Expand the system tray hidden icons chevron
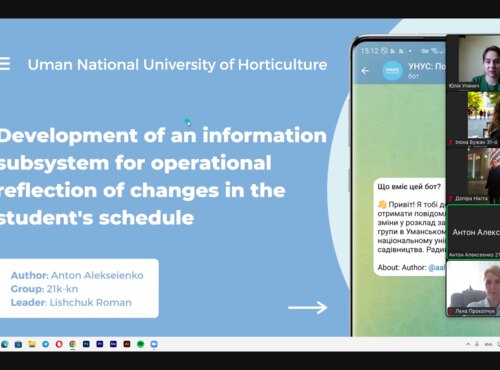 click(468, 344)
